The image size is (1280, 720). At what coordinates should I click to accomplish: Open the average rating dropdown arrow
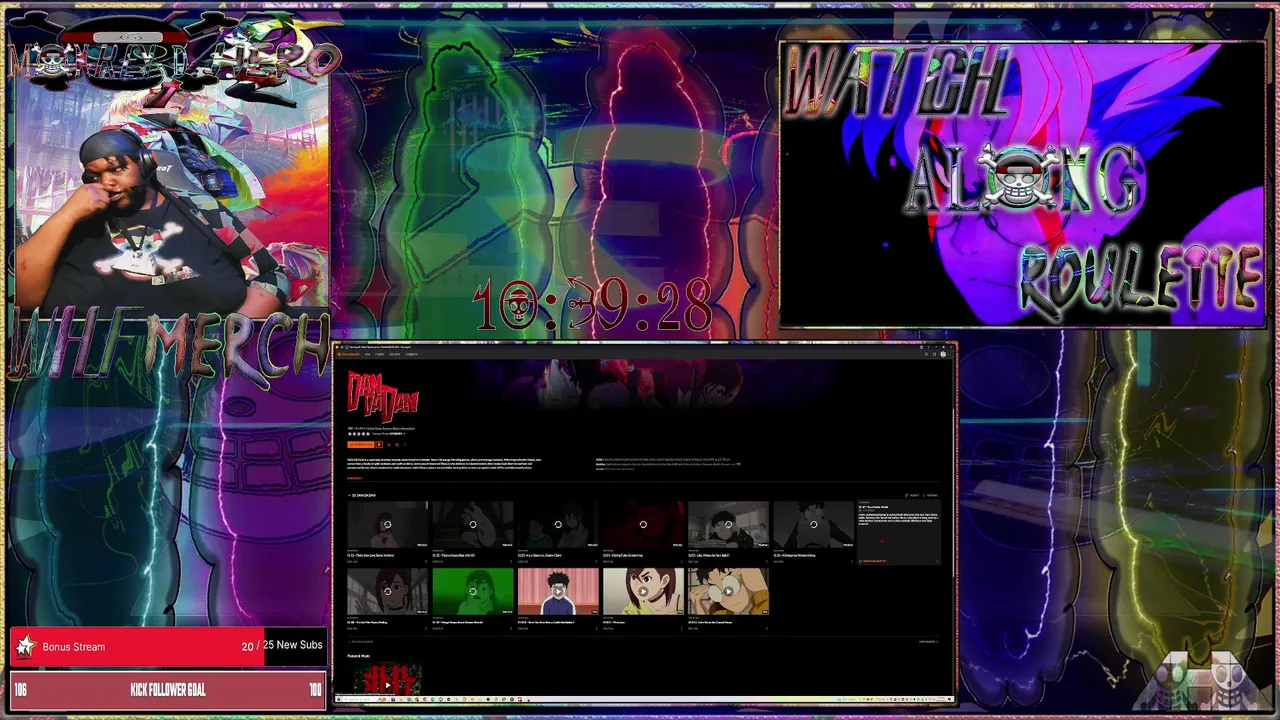click(404, 434)
